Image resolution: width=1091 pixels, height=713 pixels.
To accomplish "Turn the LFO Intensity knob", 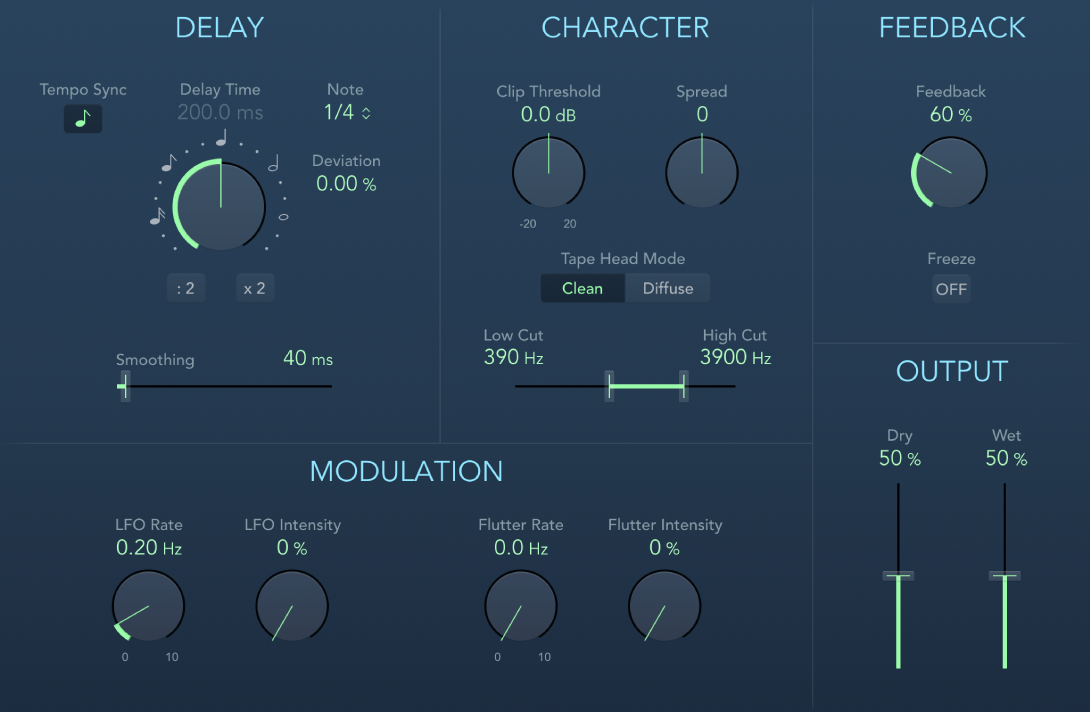I will [291, 605].
